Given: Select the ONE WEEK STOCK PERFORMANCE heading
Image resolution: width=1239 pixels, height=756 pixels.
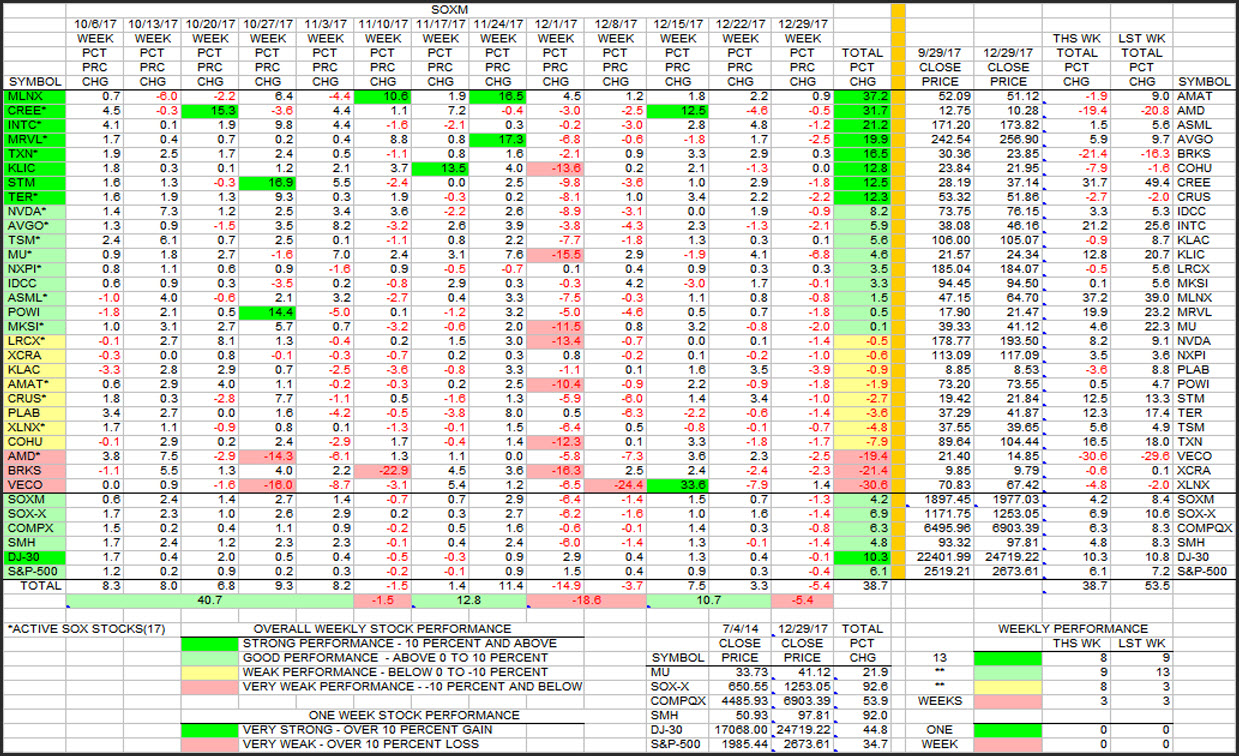Looking at the screenshot, I should (413, 715).
